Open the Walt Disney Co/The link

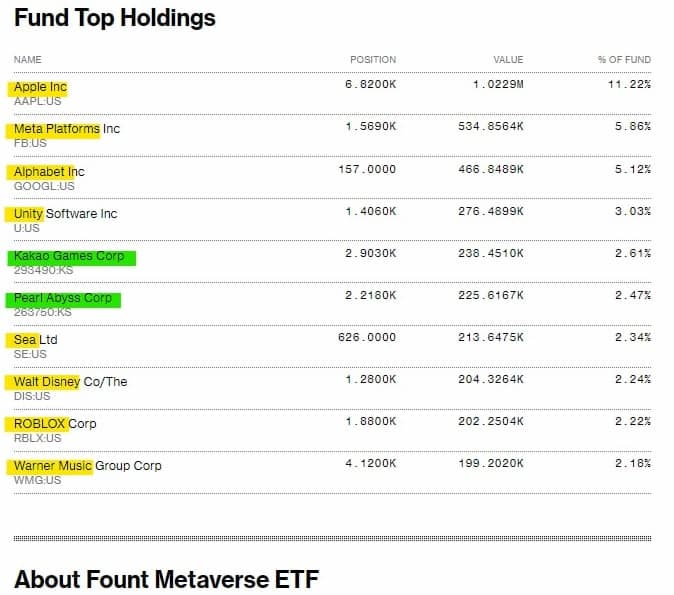pyautogui.click(x=70, y=381)
